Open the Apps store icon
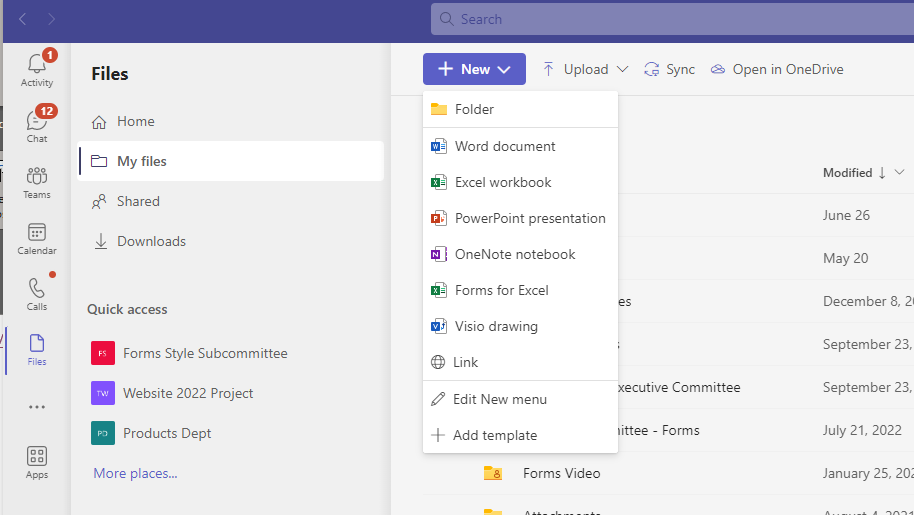This screenshot has width=914, height=515. point(37,463)
